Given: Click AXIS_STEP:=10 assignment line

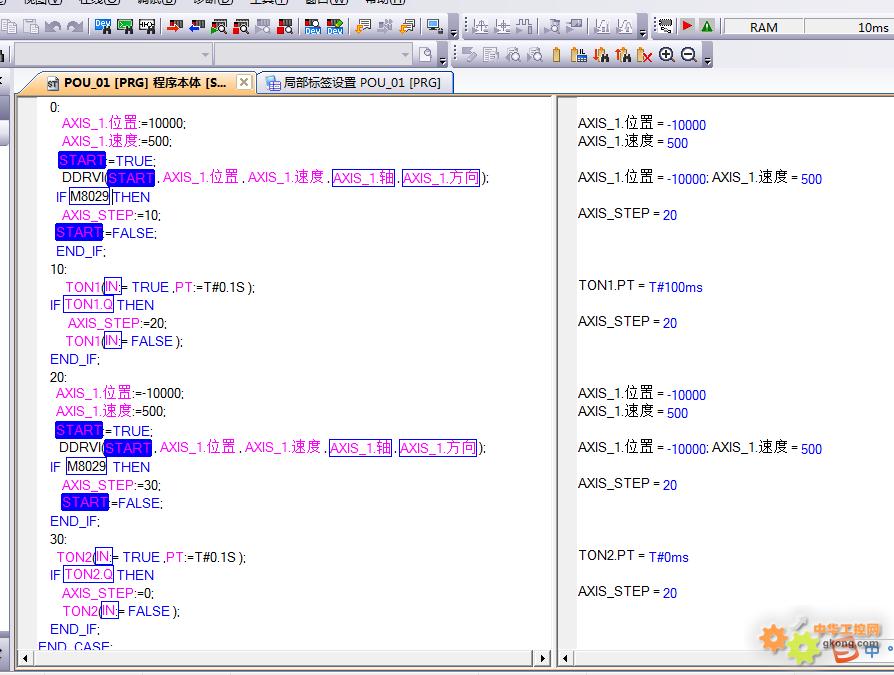Looking at the screenshot, I should pyautogui.click(x=111, y=215).
